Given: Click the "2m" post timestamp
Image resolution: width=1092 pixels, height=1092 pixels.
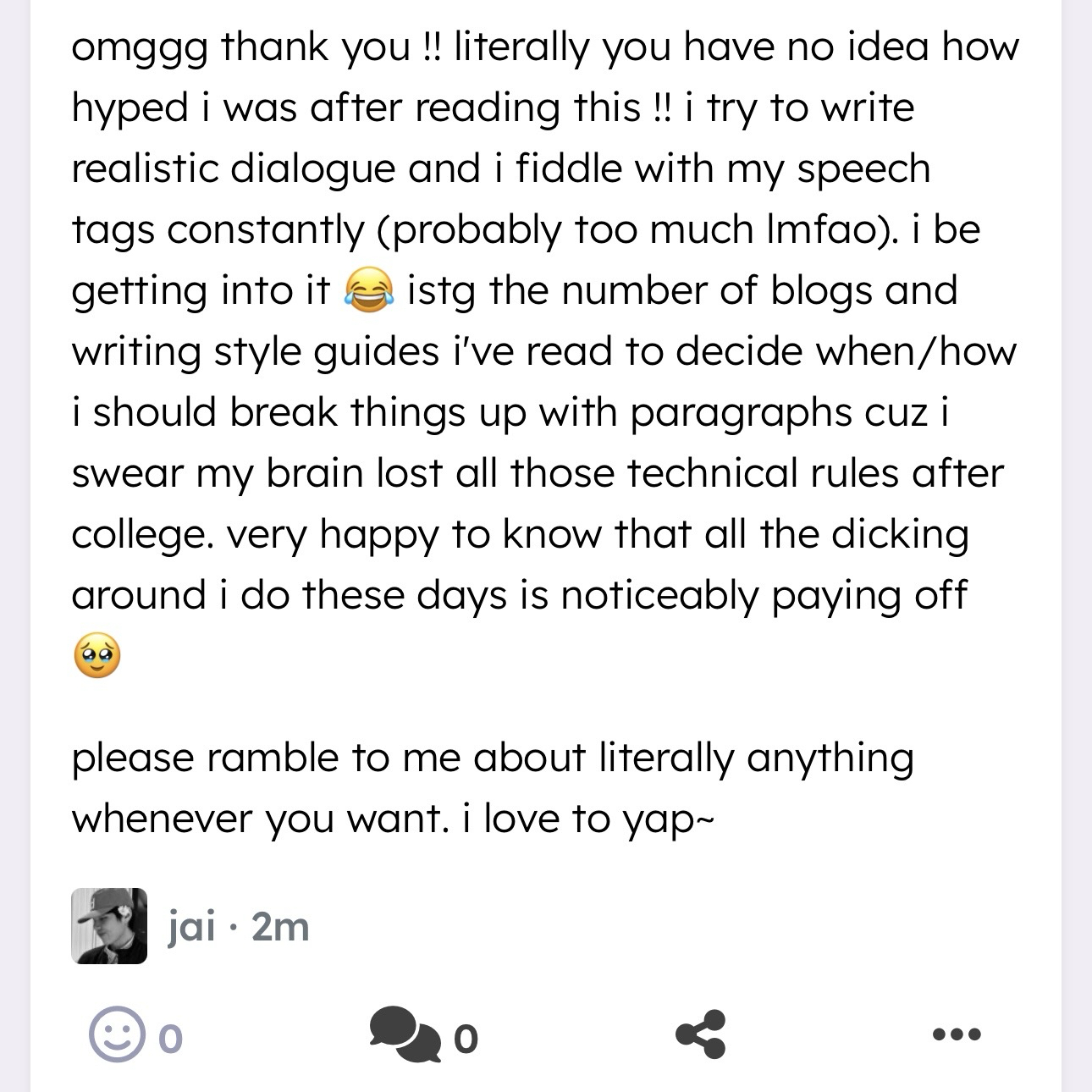Looking at the screenshot, I should point(281,927).
